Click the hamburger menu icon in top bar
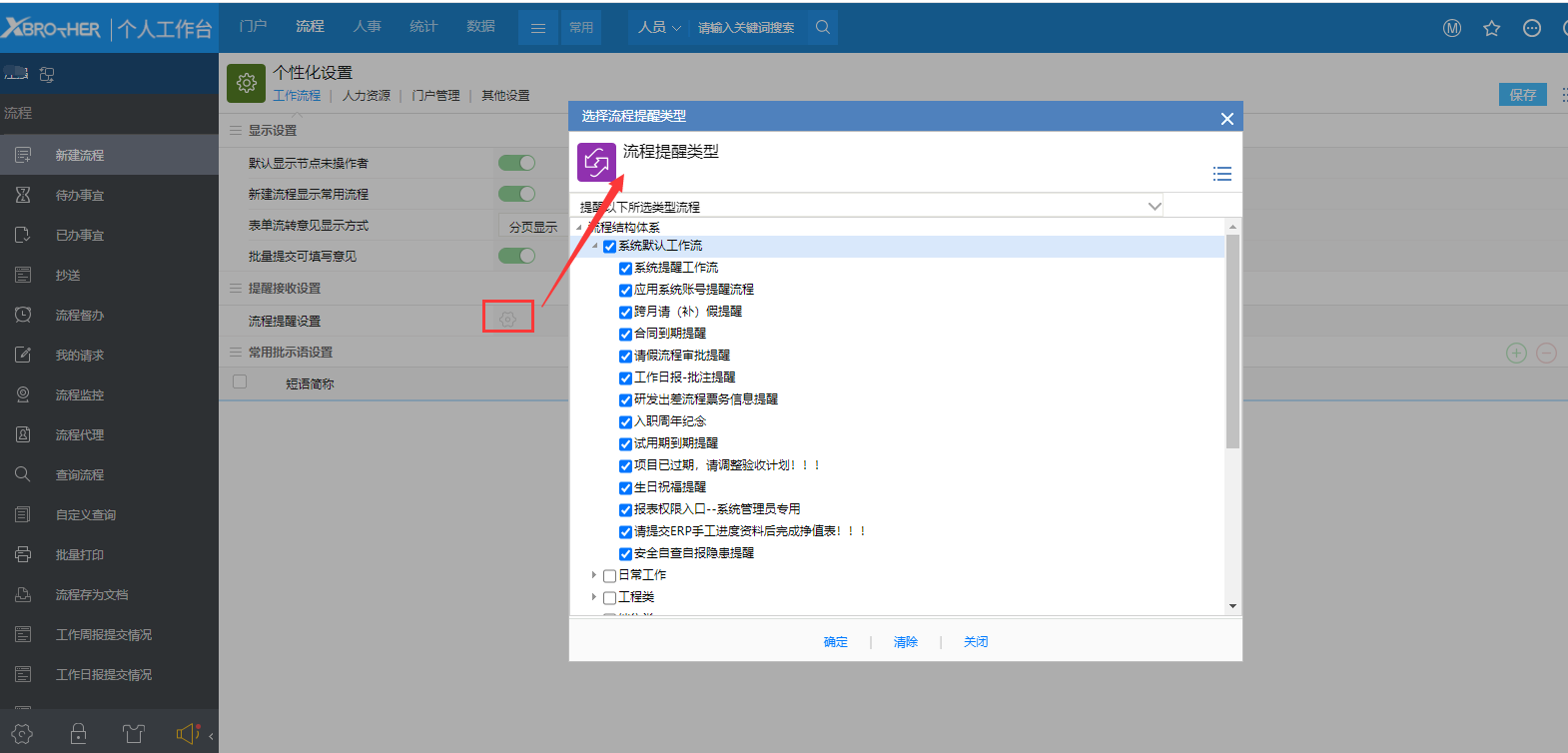 tap(537, 28)
